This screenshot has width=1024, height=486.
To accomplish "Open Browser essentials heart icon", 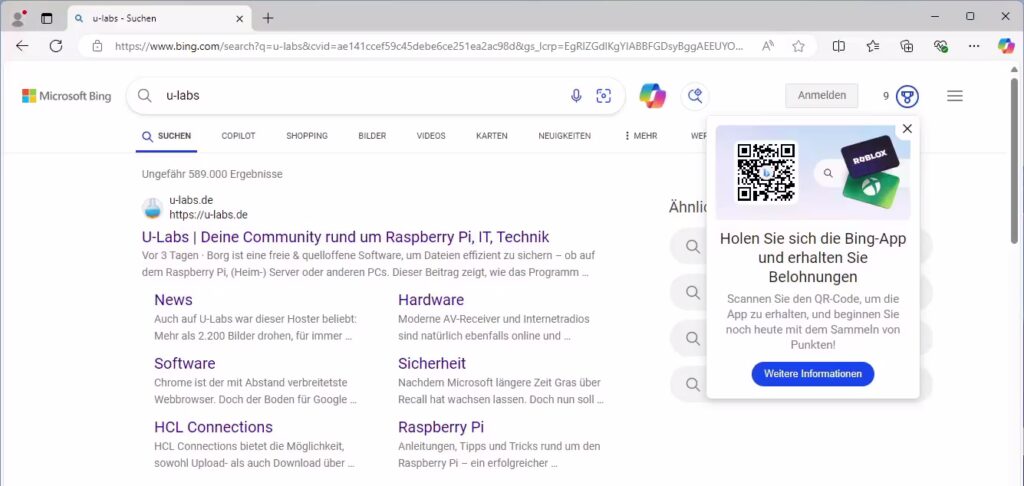I will pos(940,46).
